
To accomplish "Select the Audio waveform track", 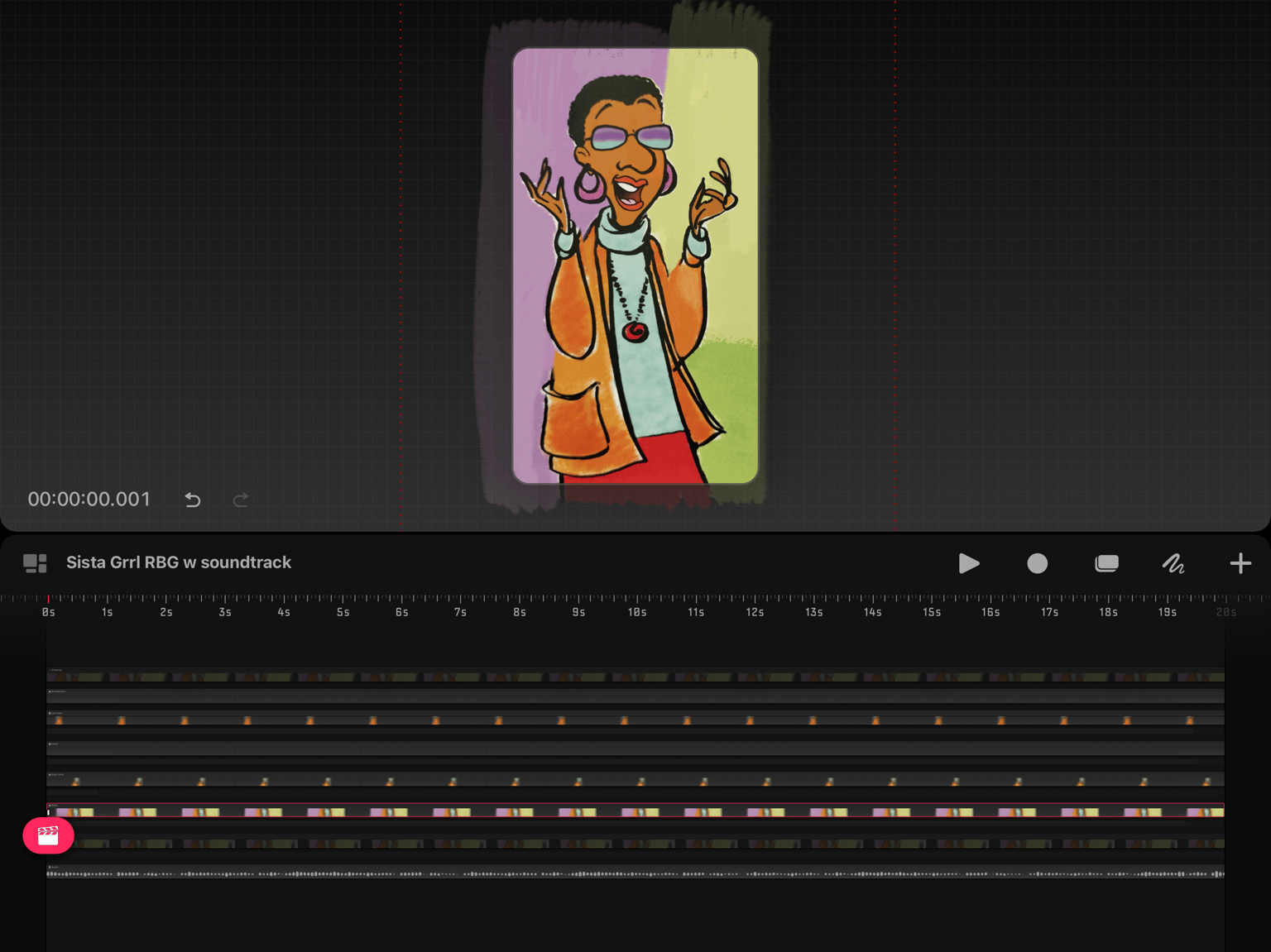I will (635, 872).
